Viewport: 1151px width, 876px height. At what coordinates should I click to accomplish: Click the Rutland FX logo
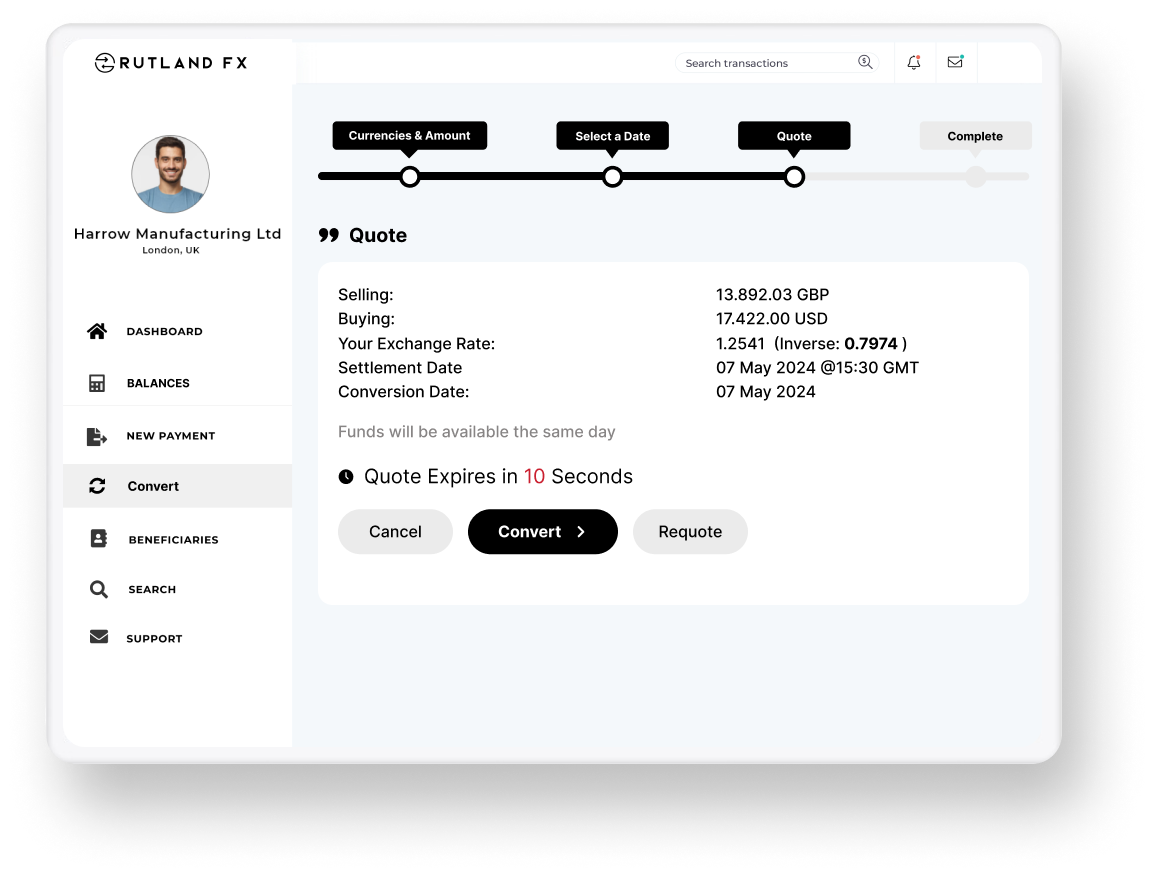point(171,63)
